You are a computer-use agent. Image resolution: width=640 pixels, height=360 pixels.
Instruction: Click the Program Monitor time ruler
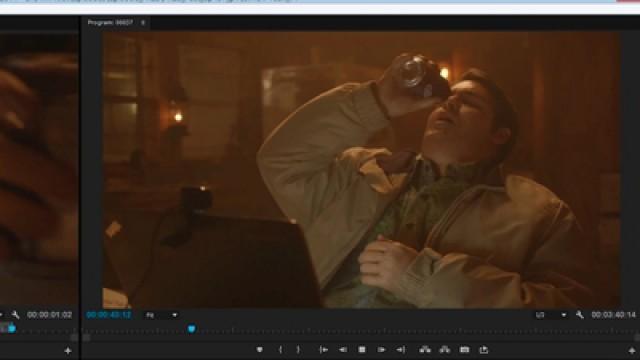coord(361,329)
